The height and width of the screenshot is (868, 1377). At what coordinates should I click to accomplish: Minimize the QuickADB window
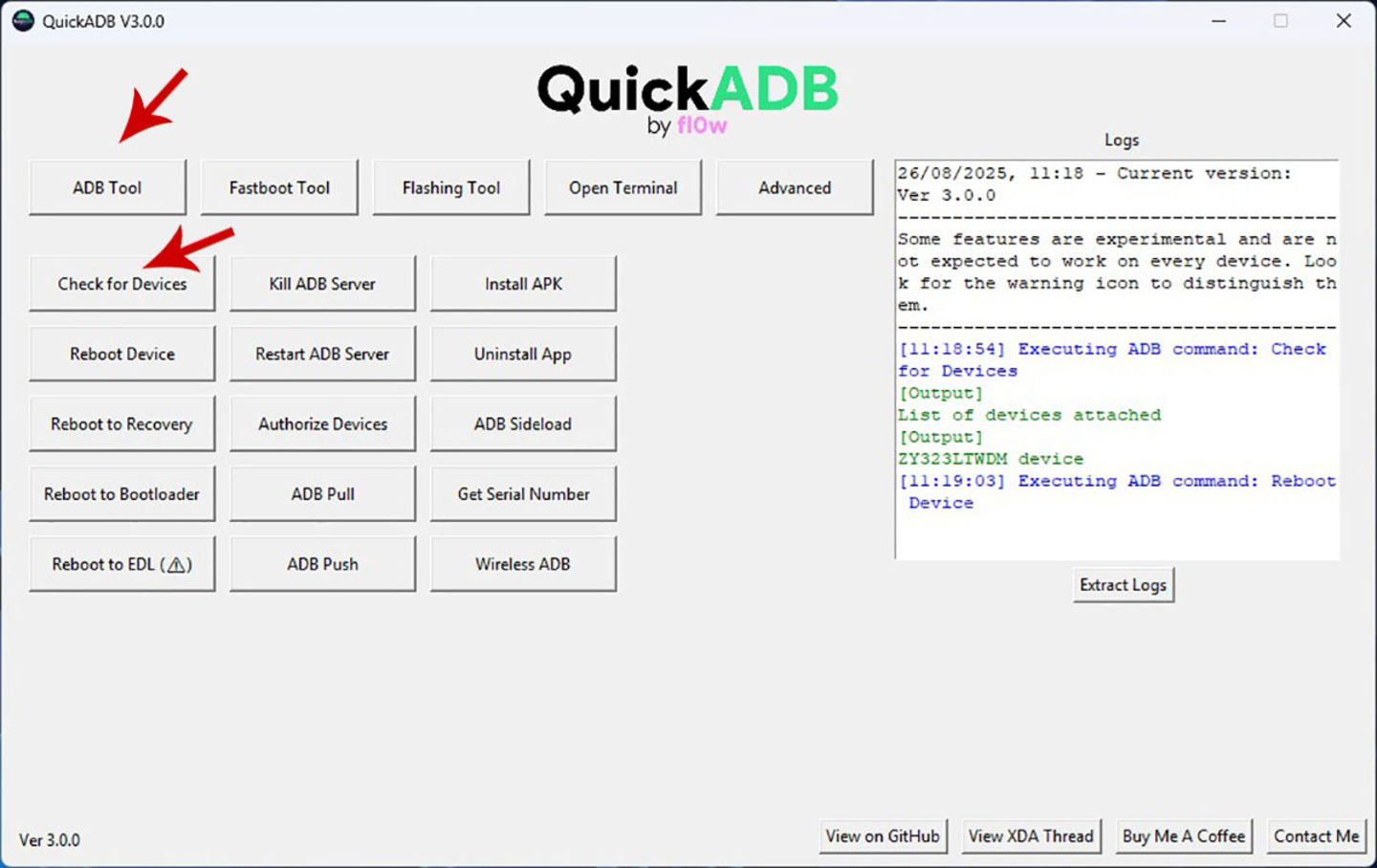coord(1218,20)
